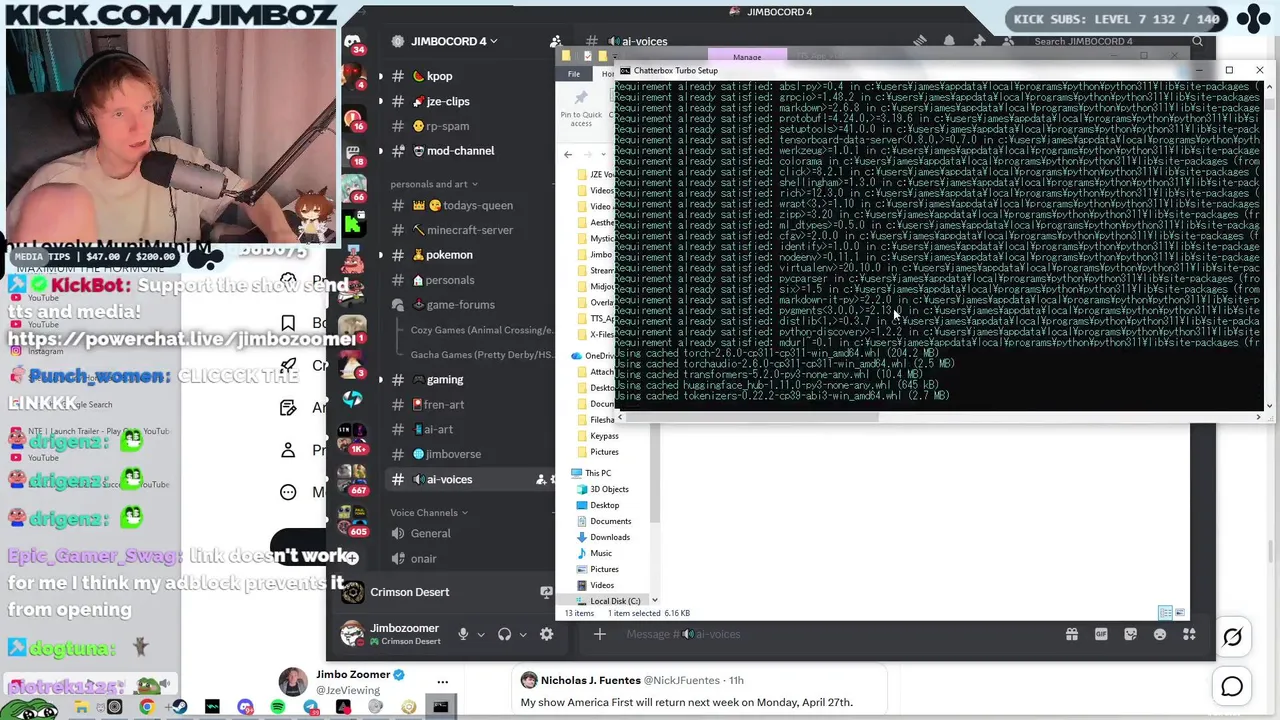Screen dimensions: 1280x720
Task: Join the General voice channel
Action: (x=430, y=534)
